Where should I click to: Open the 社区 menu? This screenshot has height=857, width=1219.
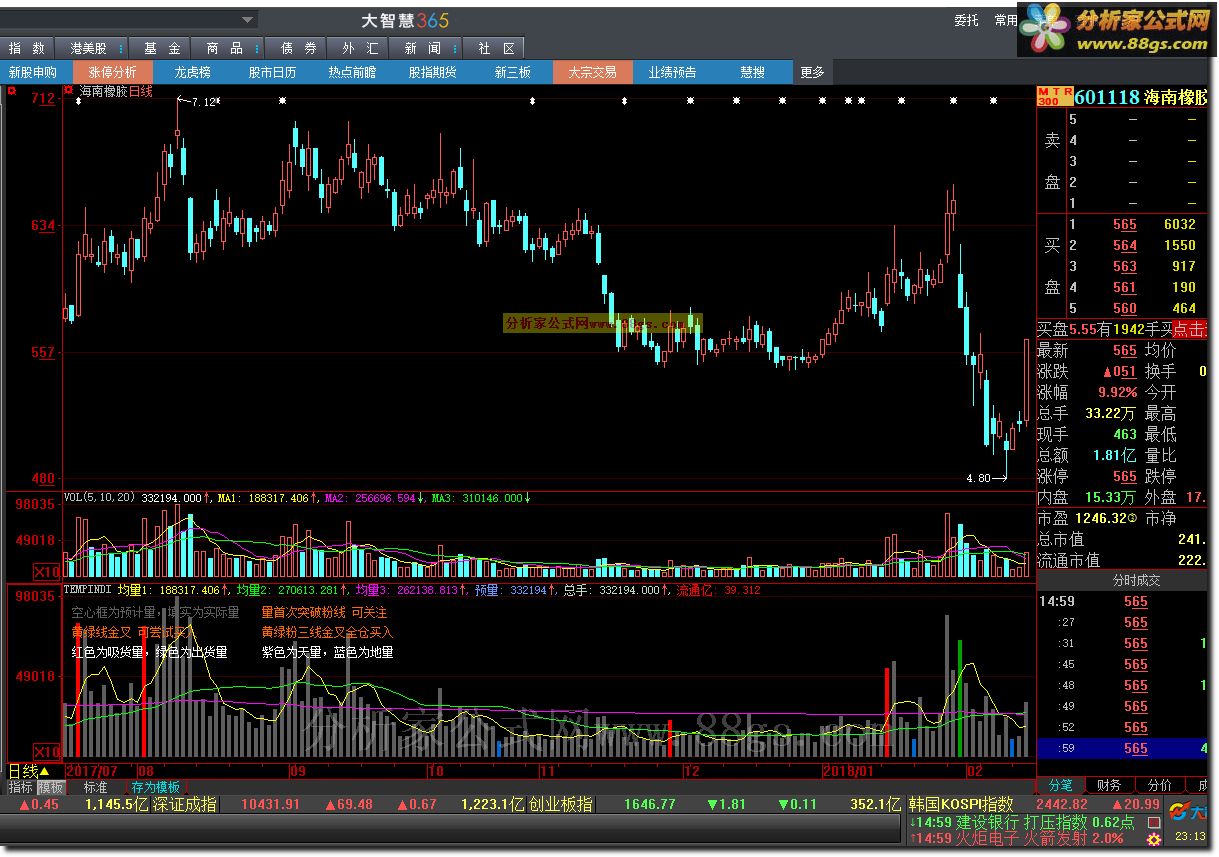tap(496, 48)
